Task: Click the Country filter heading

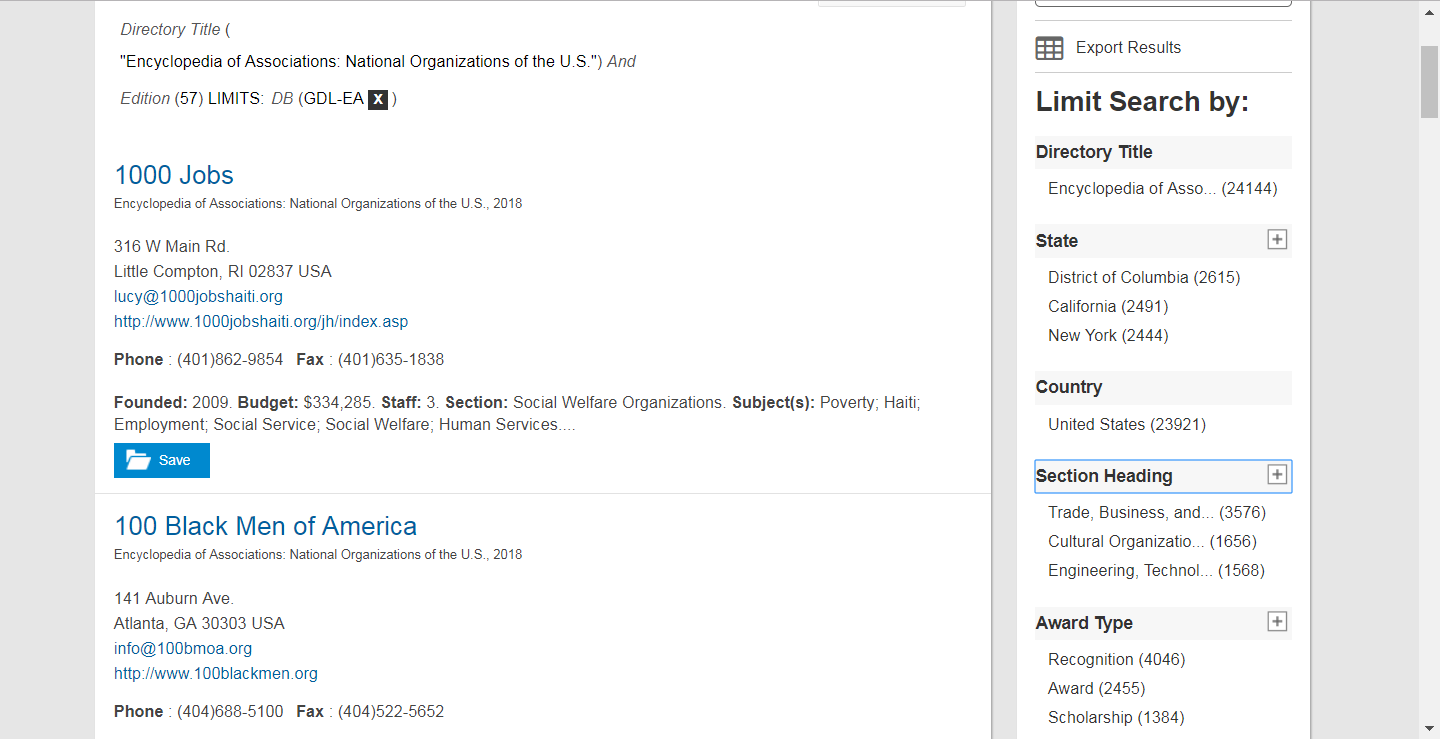Action: (1069, 387)
